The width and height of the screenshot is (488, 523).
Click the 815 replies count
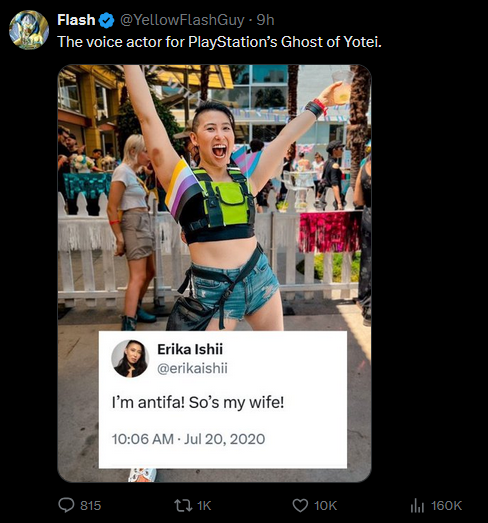[x=90, y=506]
